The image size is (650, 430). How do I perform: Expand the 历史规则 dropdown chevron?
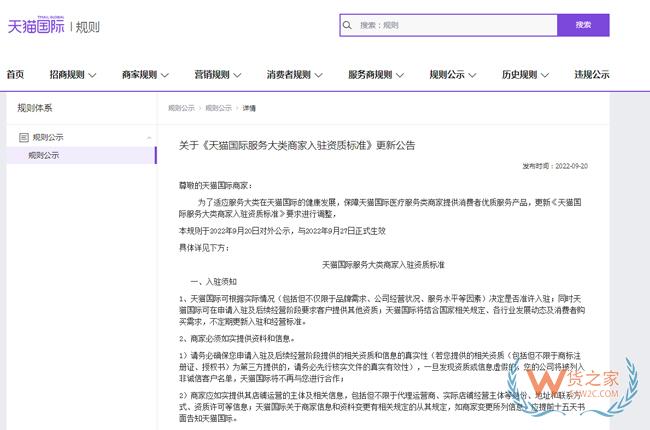click(x=545, y=75)
